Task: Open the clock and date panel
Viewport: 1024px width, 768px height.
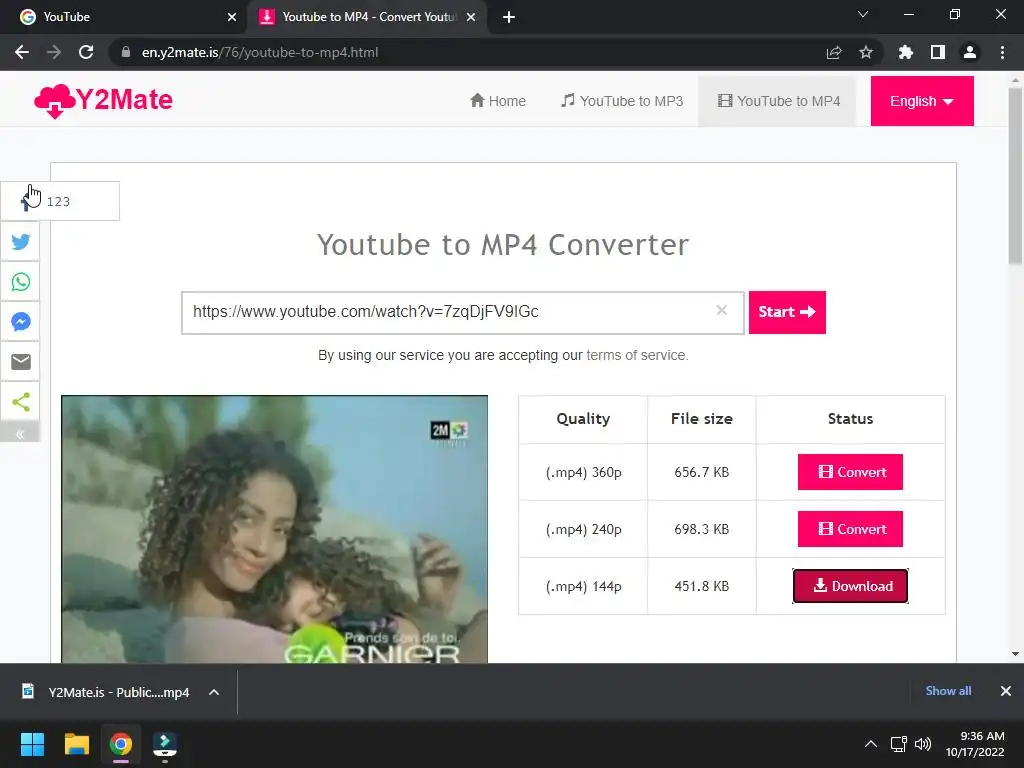Action: pyautogui.click(x=975, y=744)
